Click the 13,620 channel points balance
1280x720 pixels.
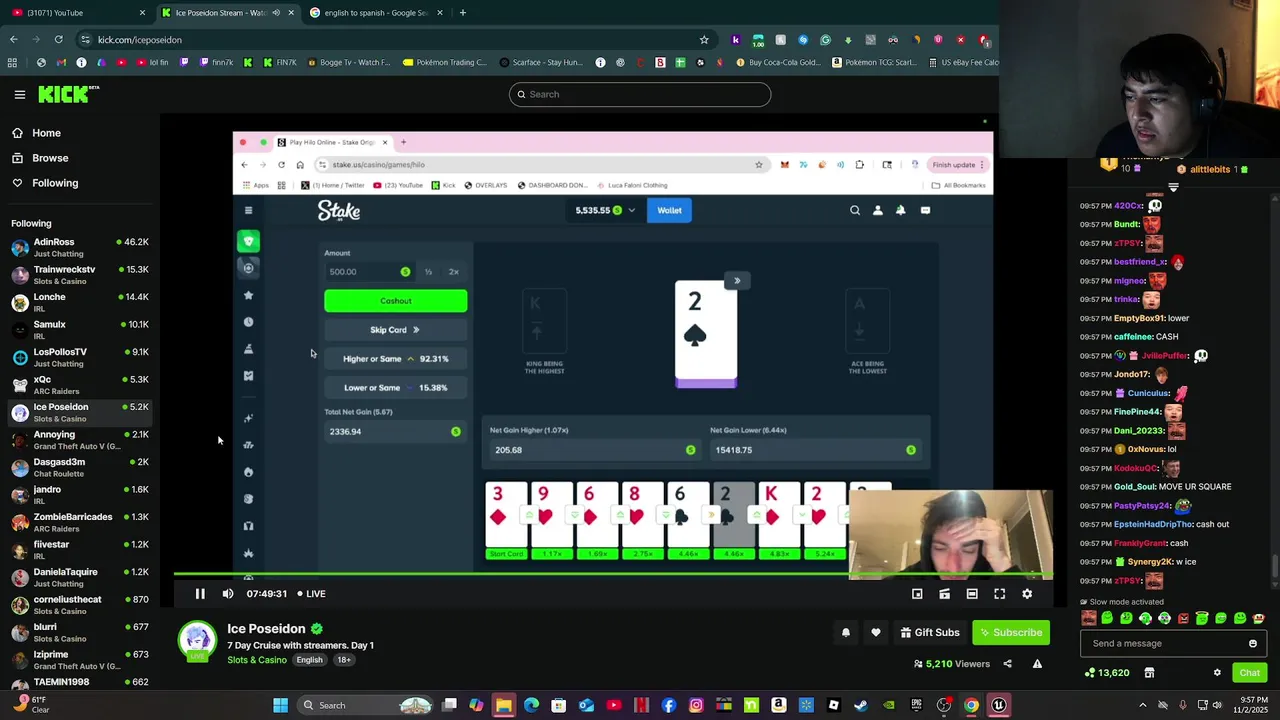(1106, 673)
